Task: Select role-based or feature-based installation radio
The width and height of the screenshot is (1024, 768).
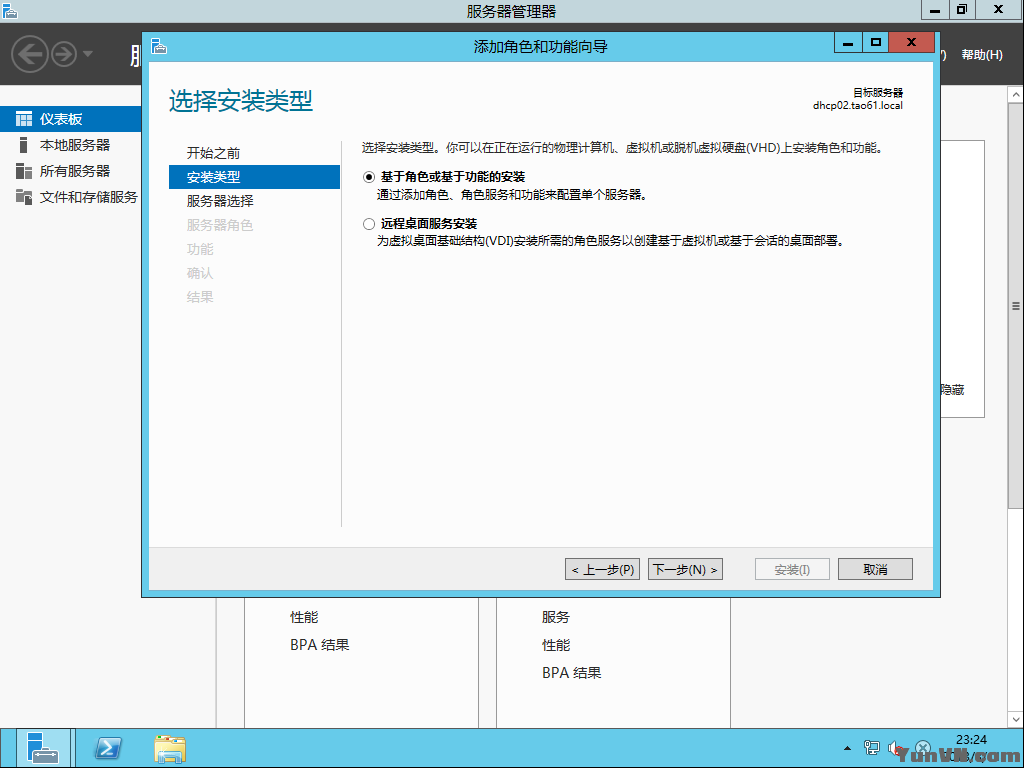Action: 369,177
